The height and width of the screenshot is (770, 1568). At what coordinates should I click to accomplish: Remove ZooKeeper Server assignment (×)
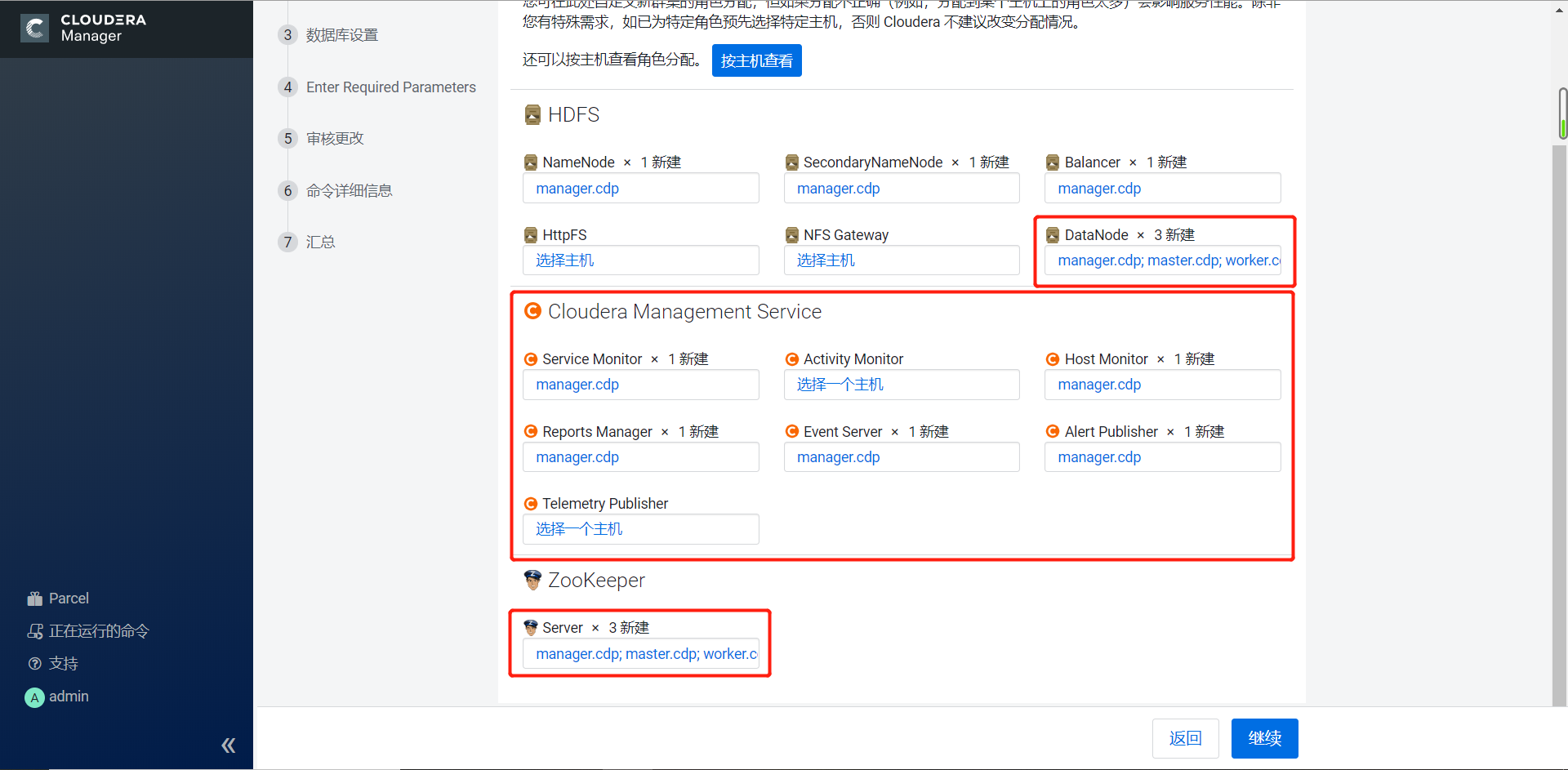(595, 628)
